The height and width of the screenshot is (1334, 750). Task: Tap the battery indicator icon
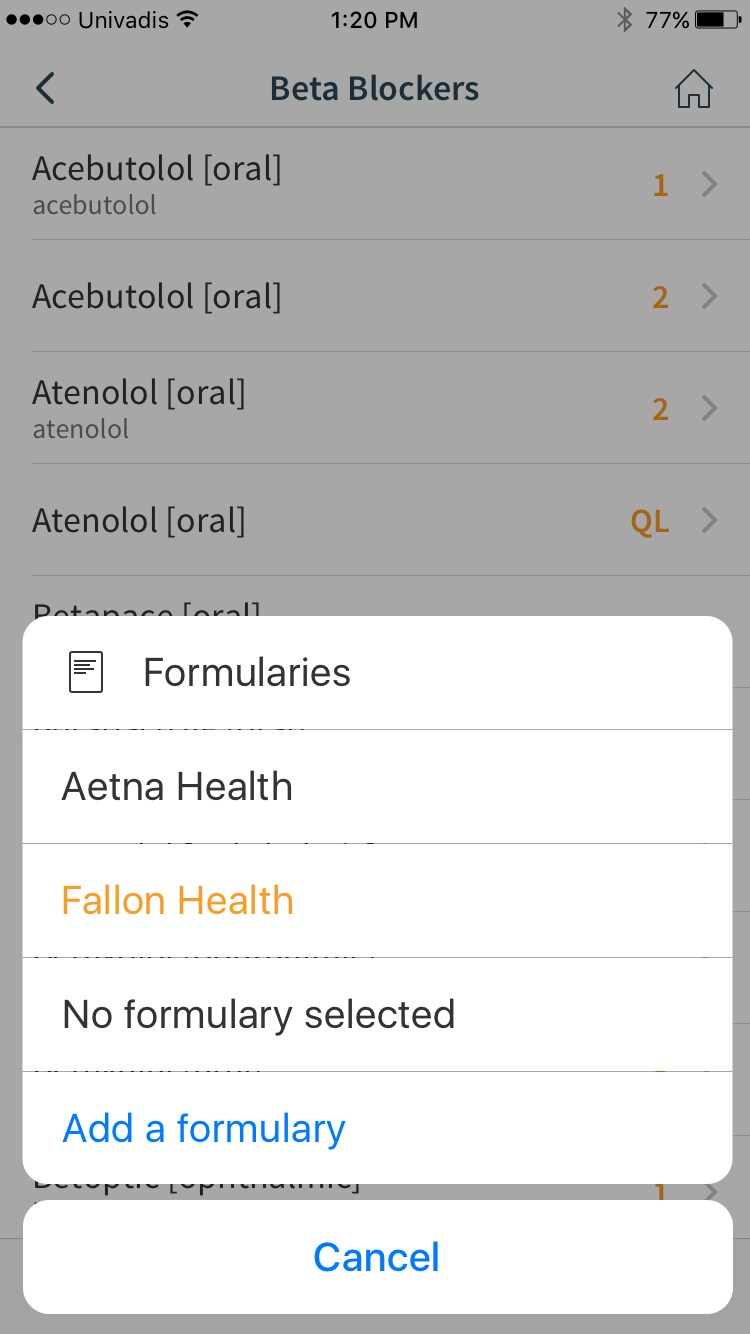[x=716, y=19]
